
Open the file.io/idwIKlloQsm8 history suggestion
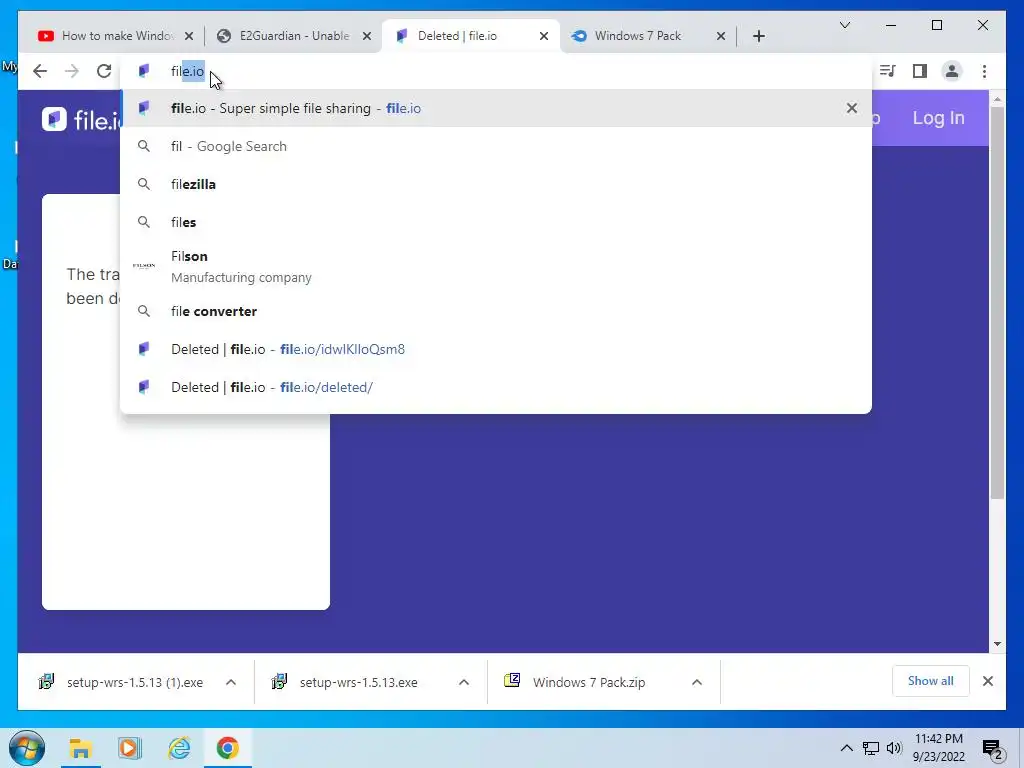(x=496, y=349)
